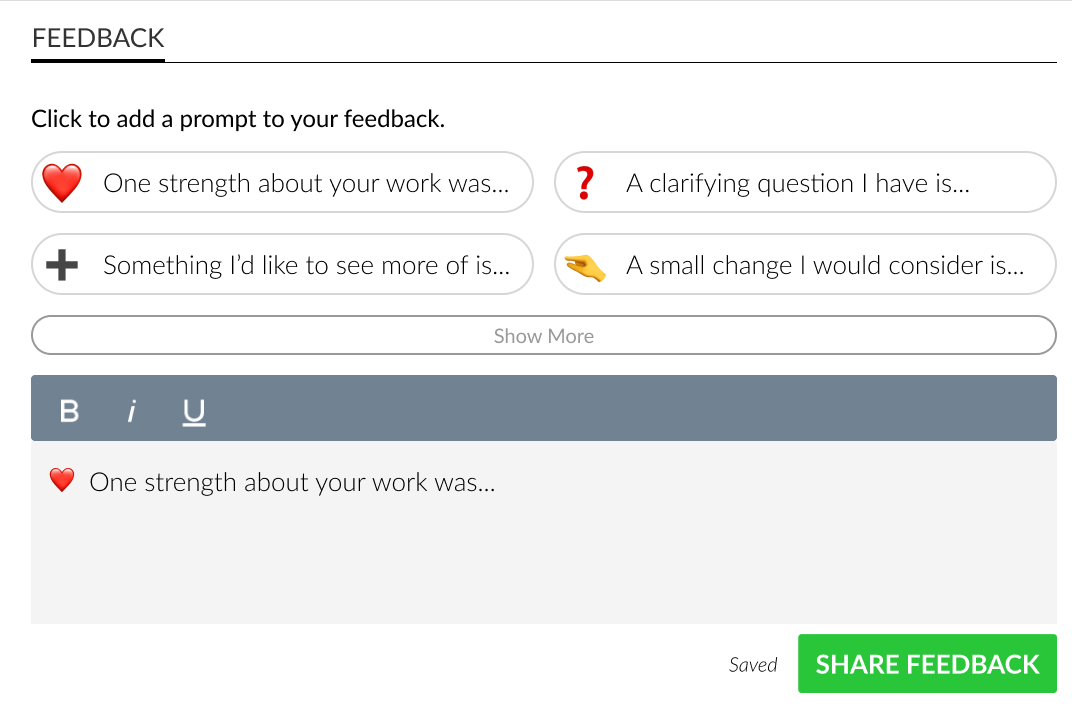Add the 'Something I'd like to see more of is...' prompt
The height and width of the screenshot is (723, 1072).
coord(282,264)
